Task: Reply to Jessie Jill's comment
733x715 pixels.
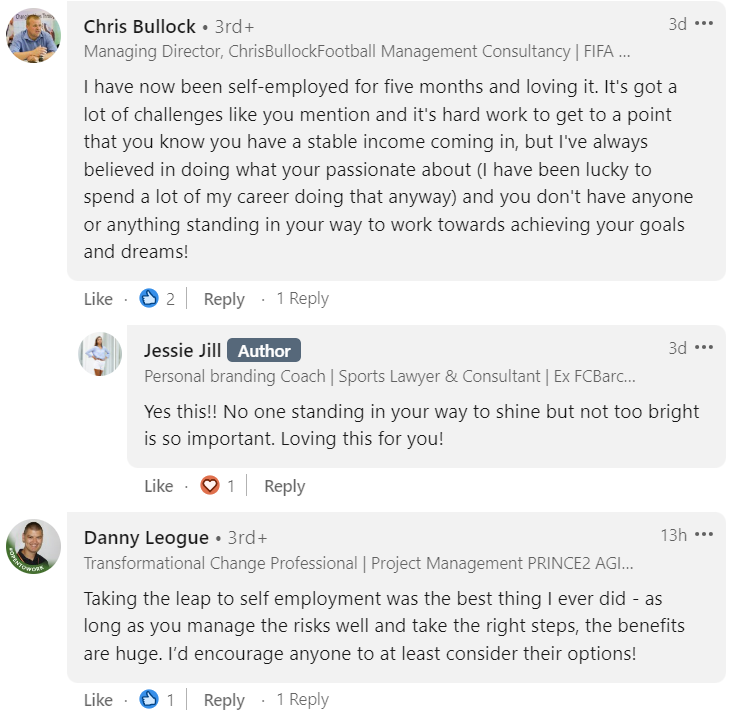Action: [284, 486]
